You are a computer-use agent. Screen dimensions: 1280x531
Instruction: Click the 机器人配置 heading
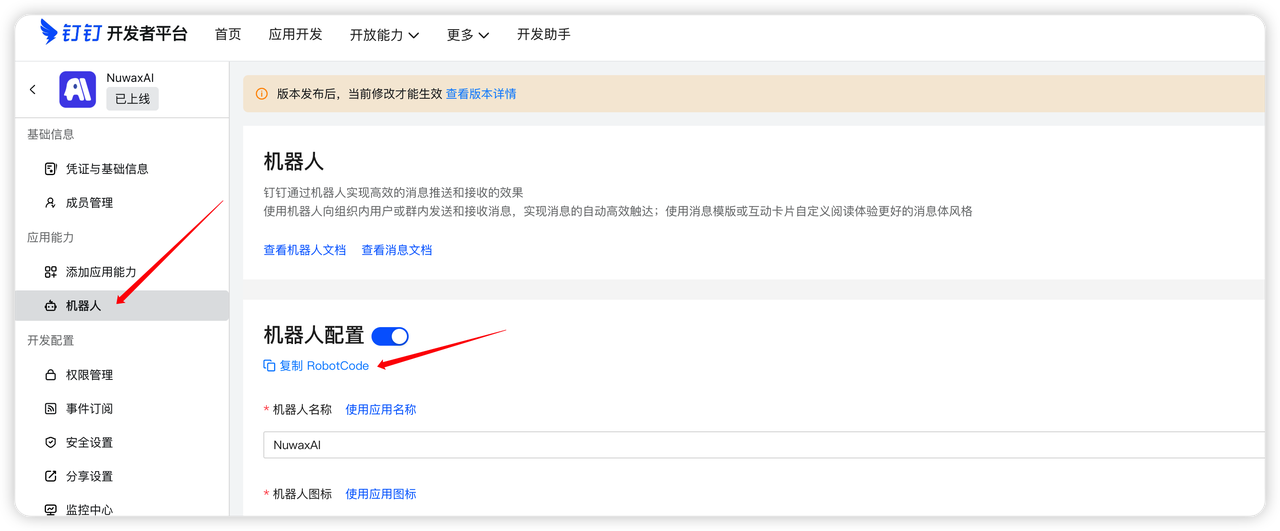[x=314, y=336]
